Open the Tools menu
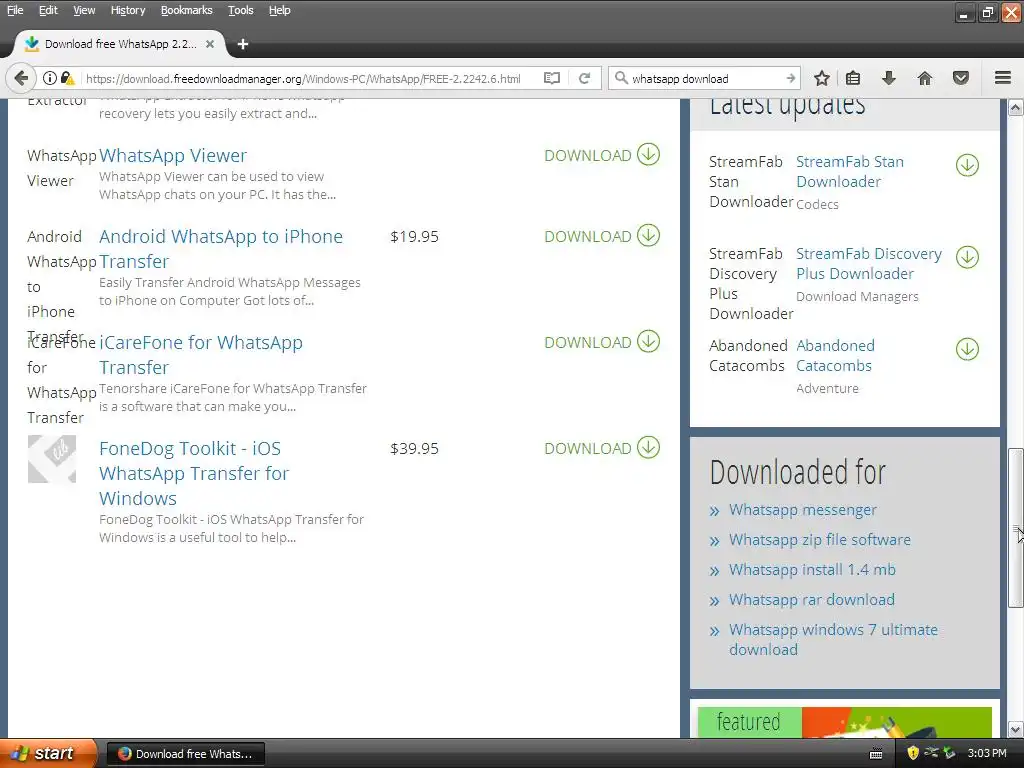This screenshot has width=1024, height=768. (240, 10)
